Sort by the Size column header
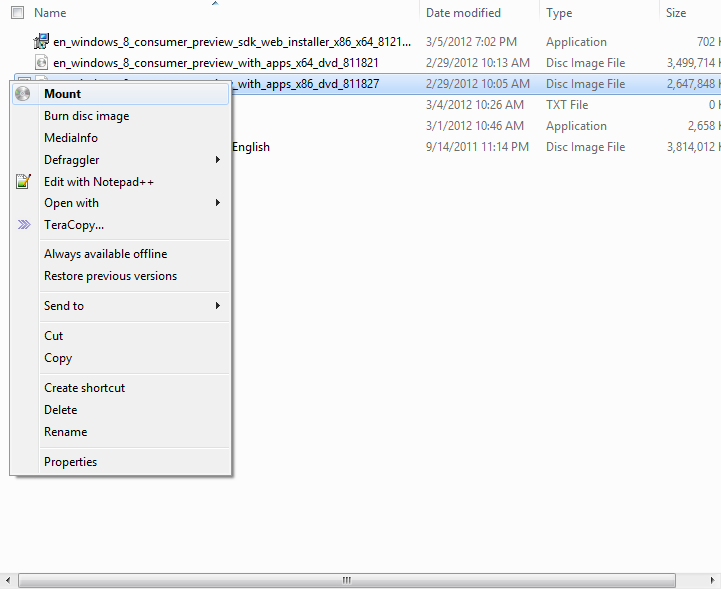 coord(676,13)
